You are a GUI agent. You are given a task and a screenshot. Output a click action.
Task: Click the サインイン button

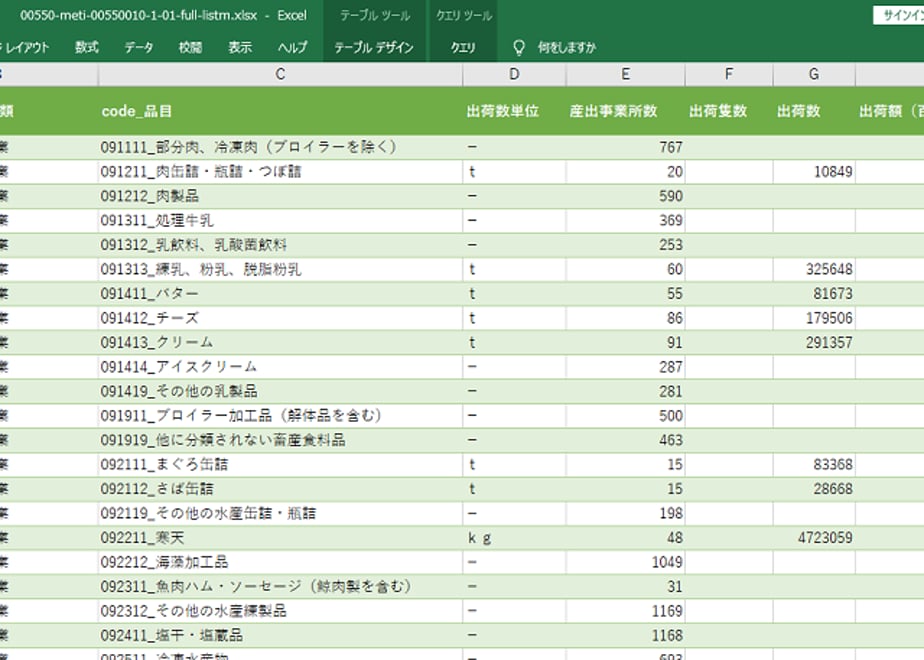pyautogui.click(x=900, y=16)
